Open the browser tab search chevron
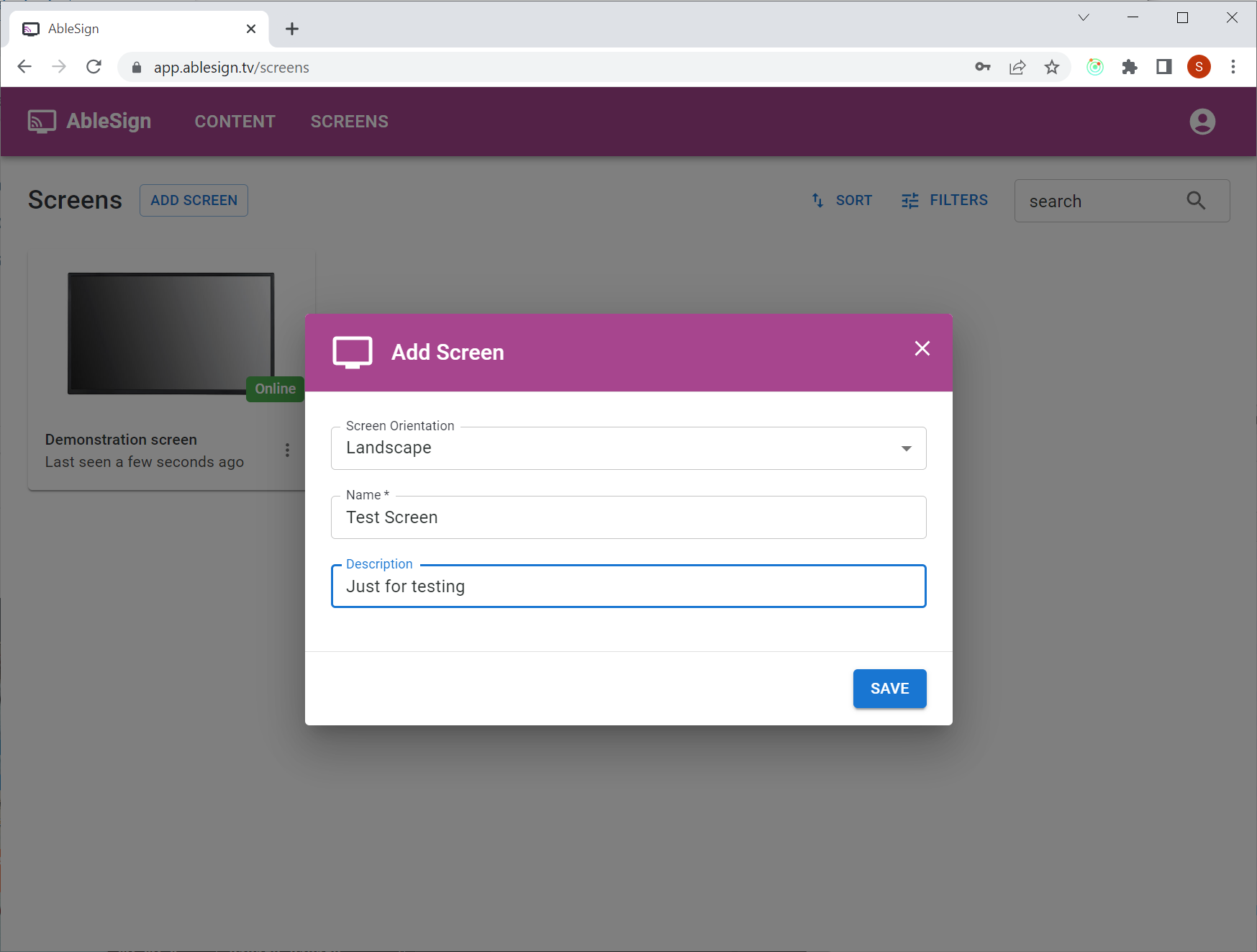 click(x=1084, y=17)
